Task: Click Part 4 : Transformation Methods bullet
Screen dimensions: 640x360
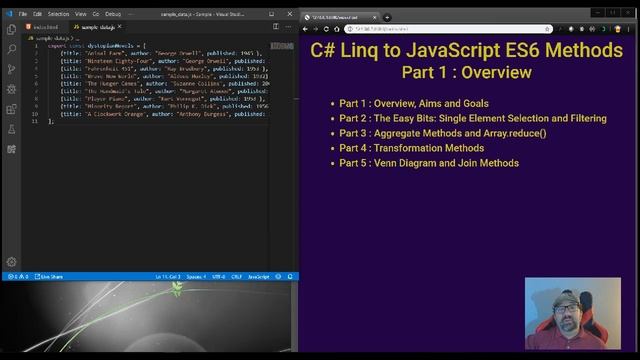Action: (411, 148)
